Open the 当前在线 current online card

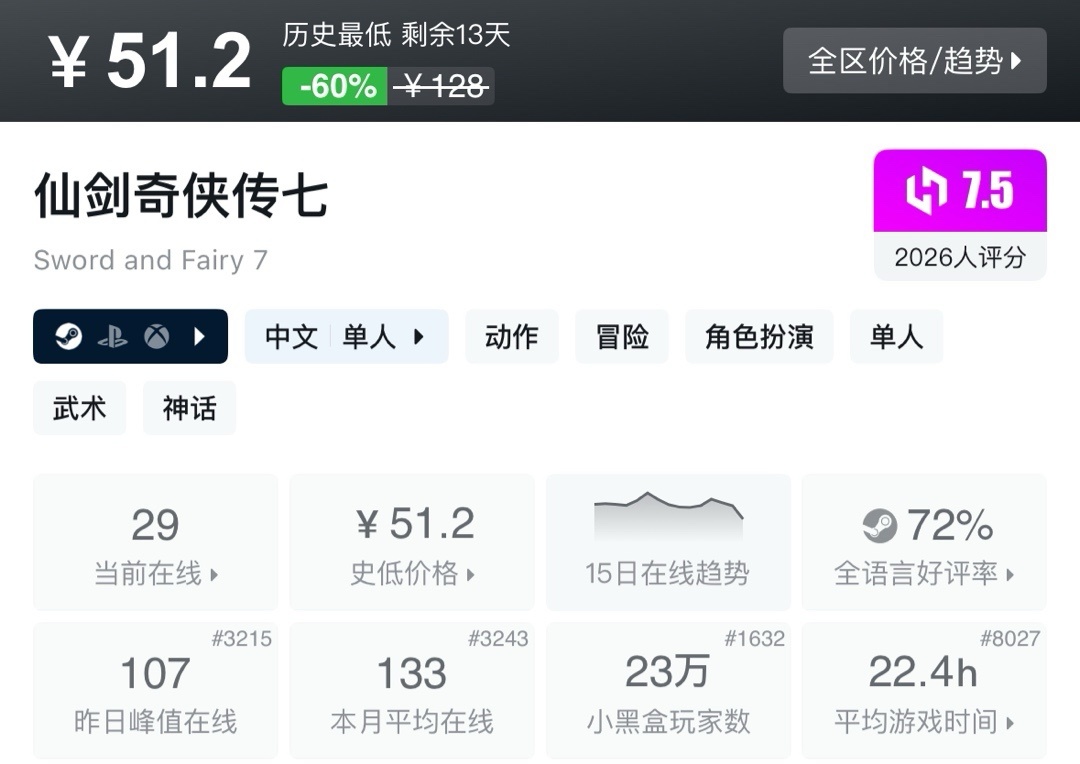[x=156, y=542]
